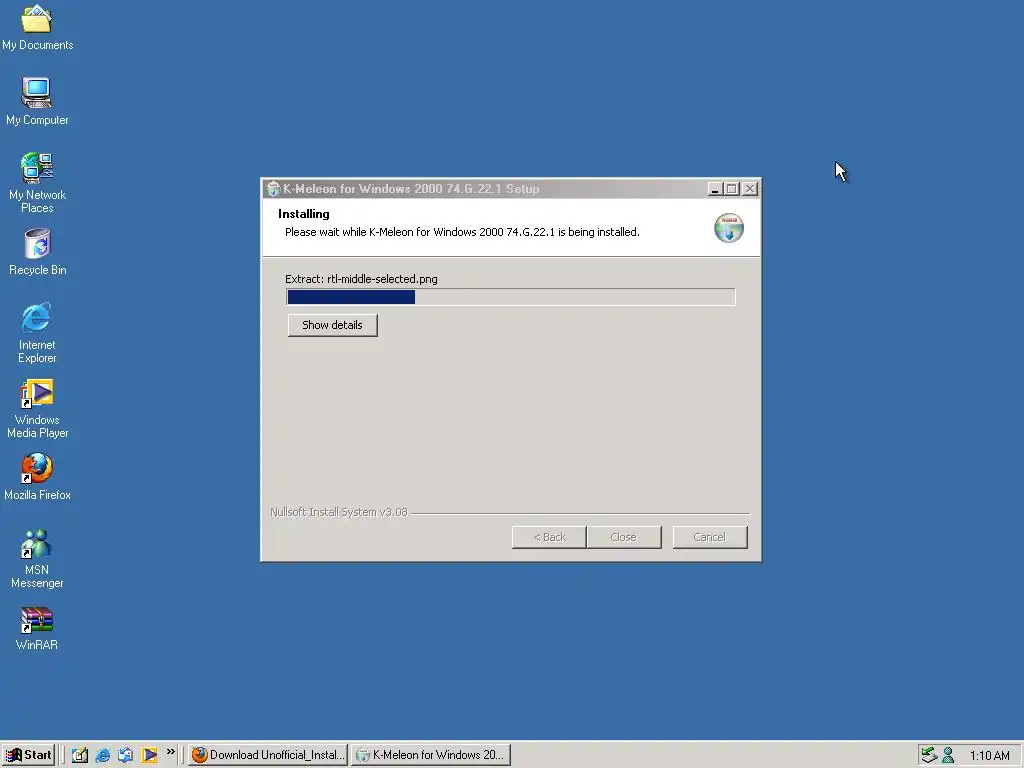1024x768 pixels.
Task: Minimize the K-Meleon setup window
Action: click(x=715, y=189)
